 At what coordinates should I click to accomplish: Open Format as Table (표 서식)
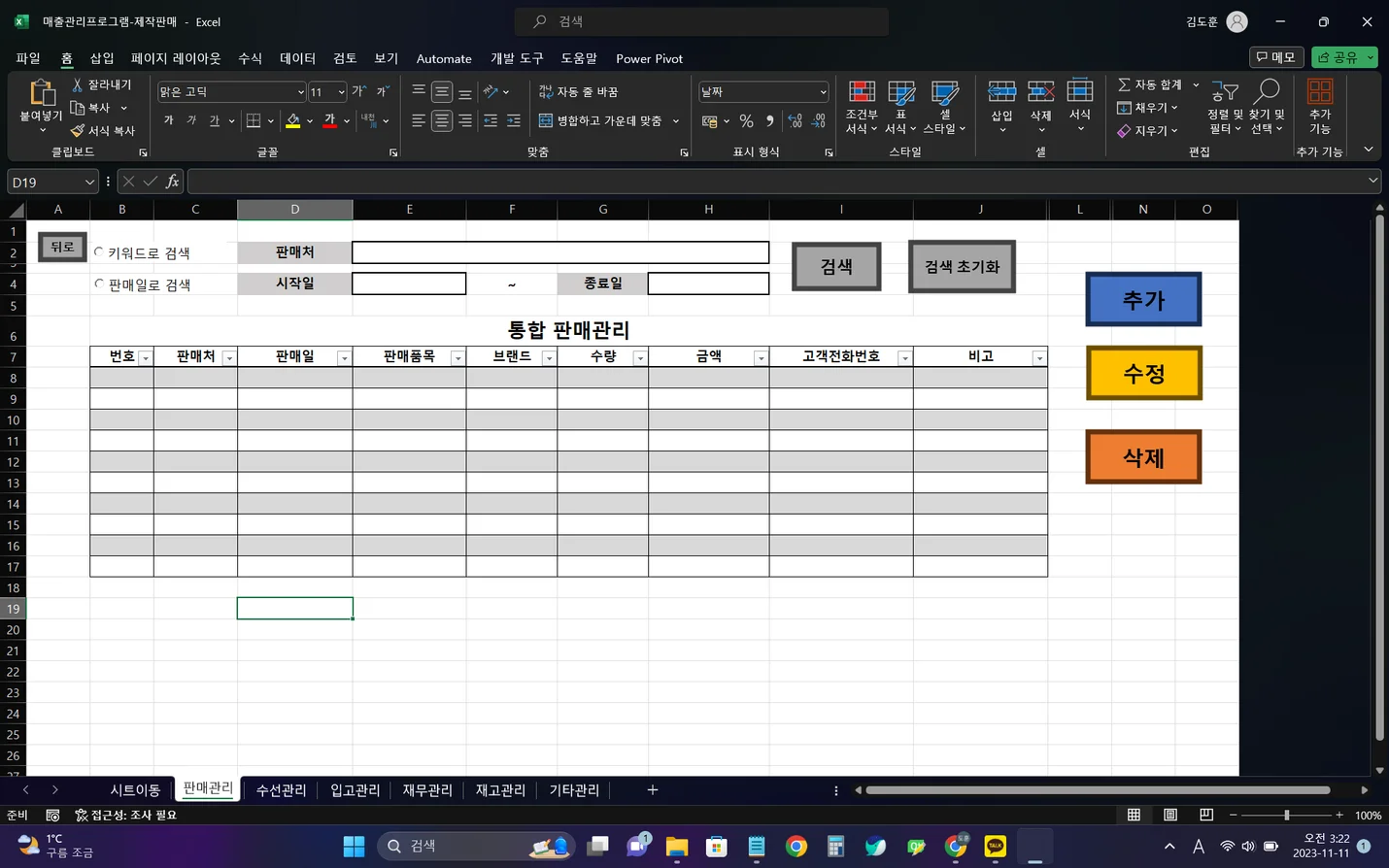[x=900, y=107]
